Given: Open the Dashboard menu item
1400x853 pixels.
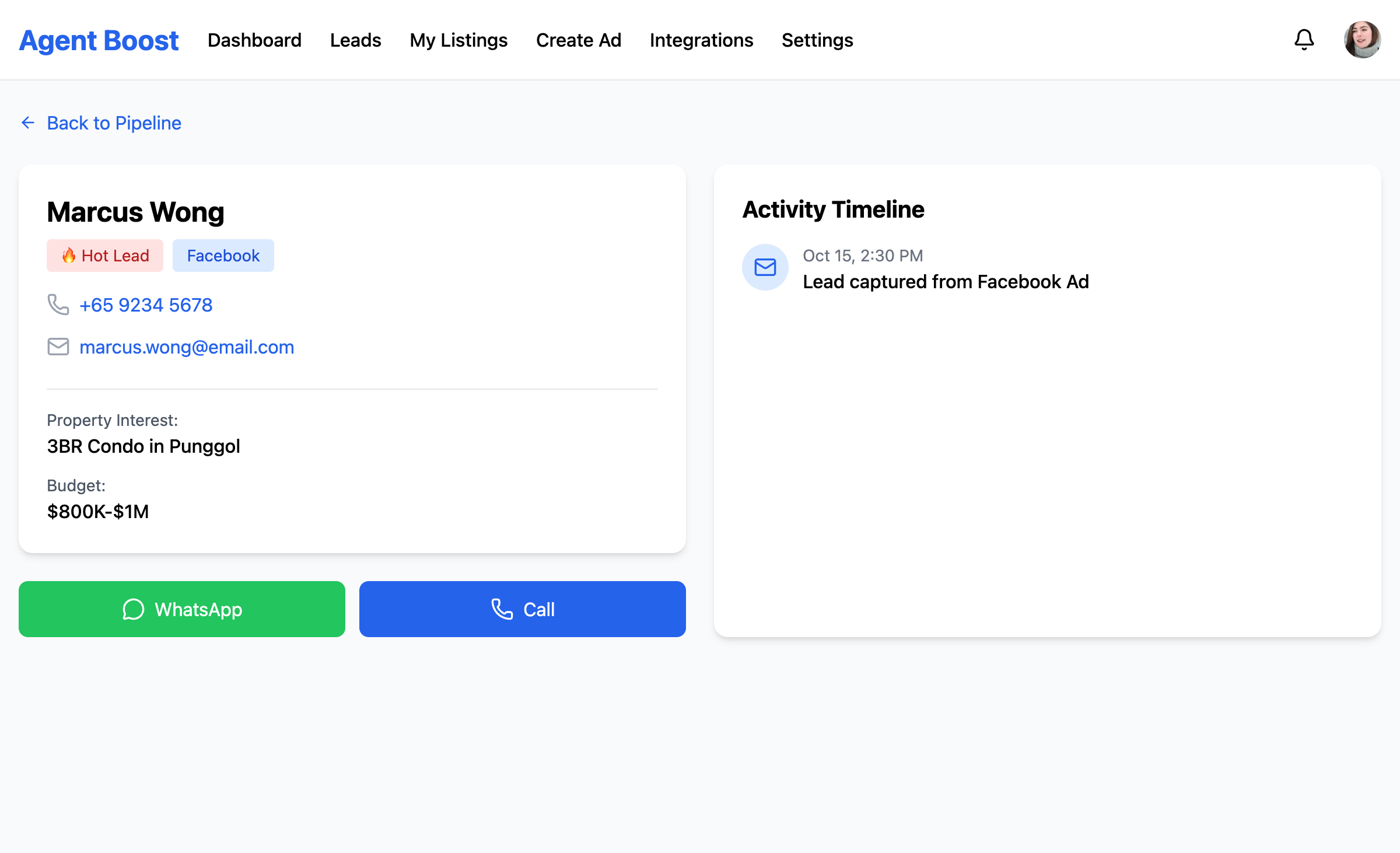Looking at the screenshot, I should point(254,40).
